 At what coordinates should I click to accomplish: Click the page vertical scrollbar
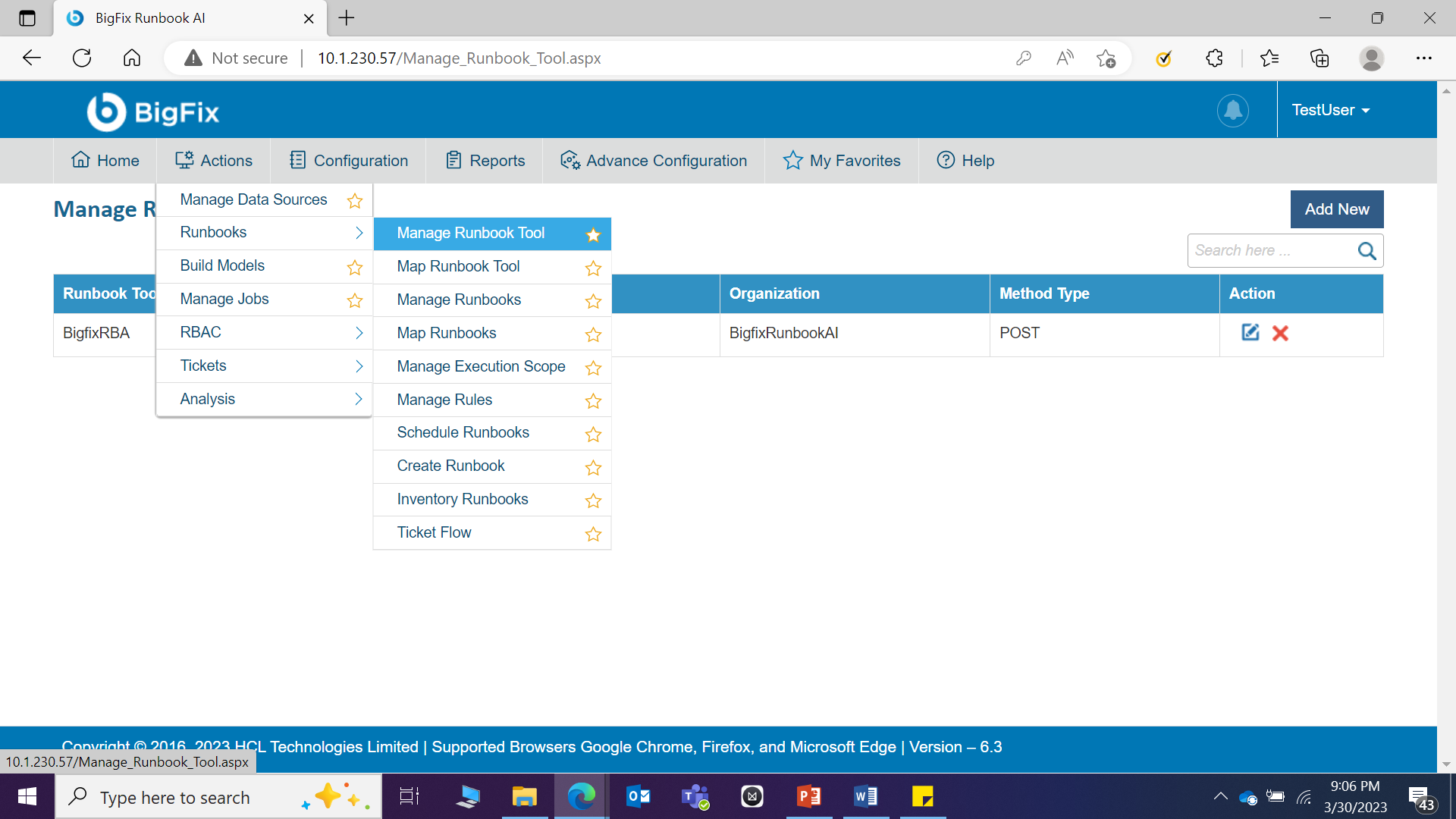pos(1445,425)
